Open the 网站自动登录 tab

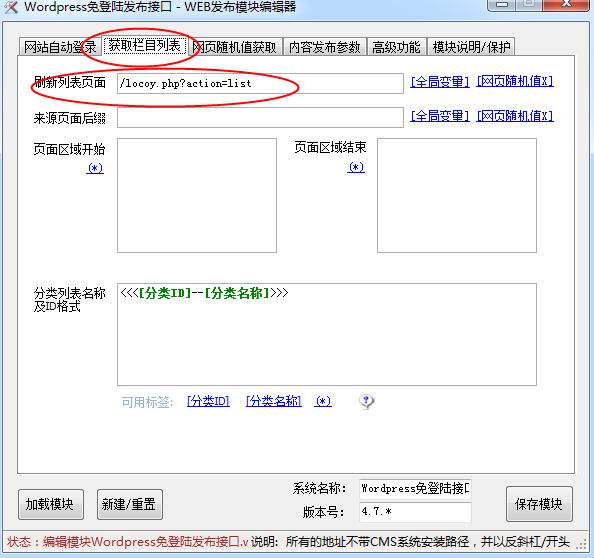[x=60, y=47]
